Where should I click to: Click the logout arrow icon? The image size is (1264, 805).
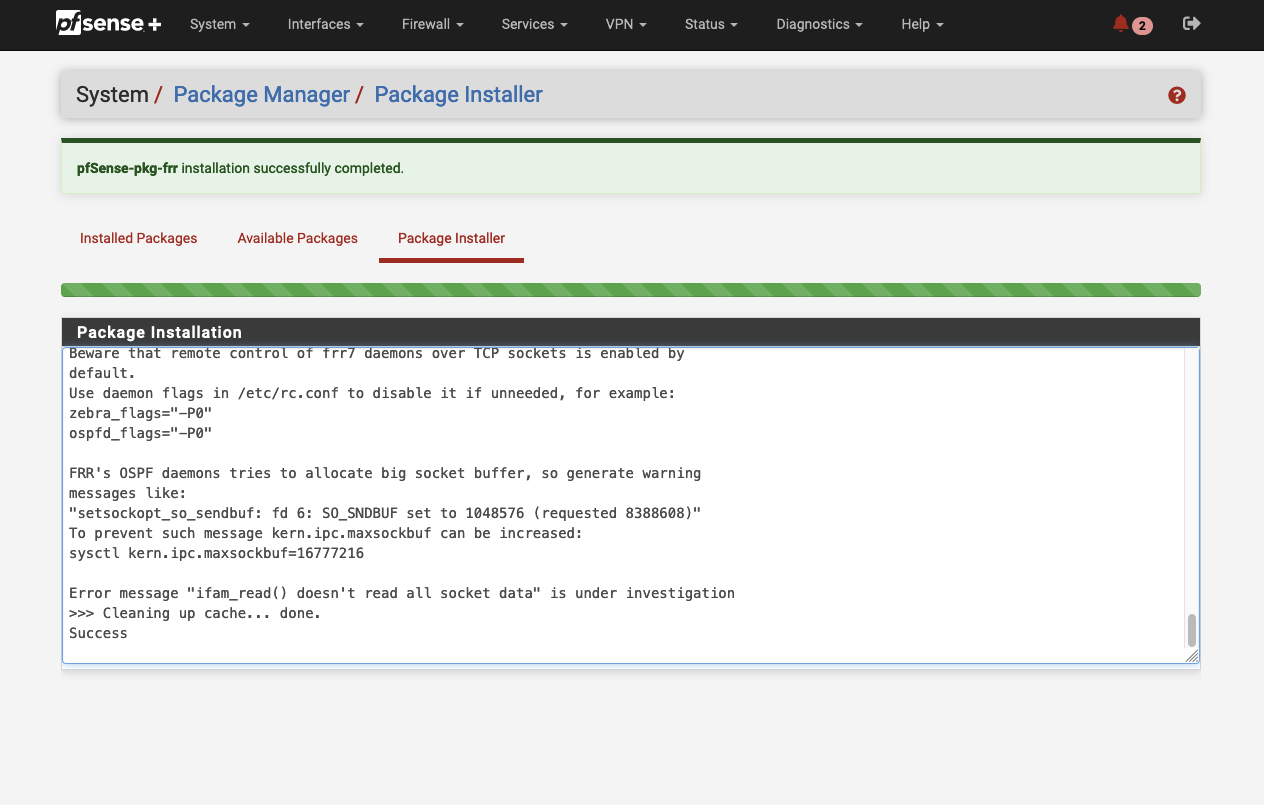(x=1191, y=24)
